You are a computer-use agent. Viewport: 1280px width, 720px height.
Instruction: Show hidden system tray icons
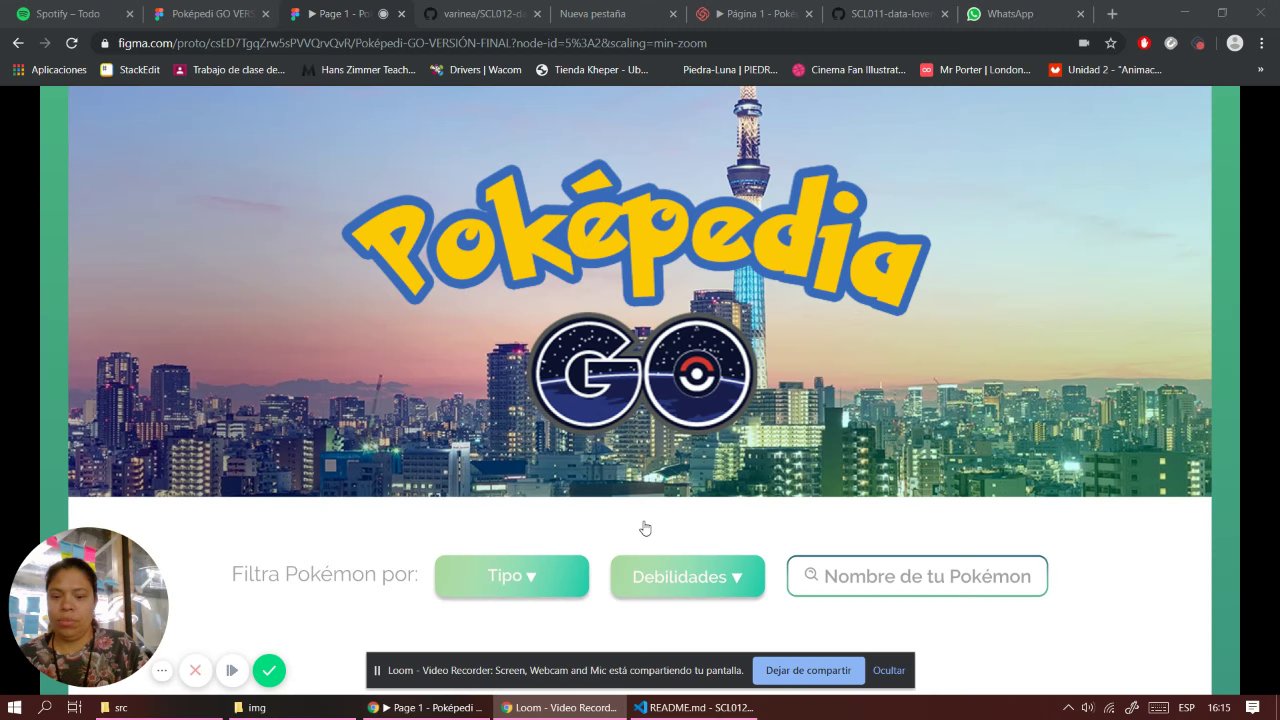pos(1068,707)
